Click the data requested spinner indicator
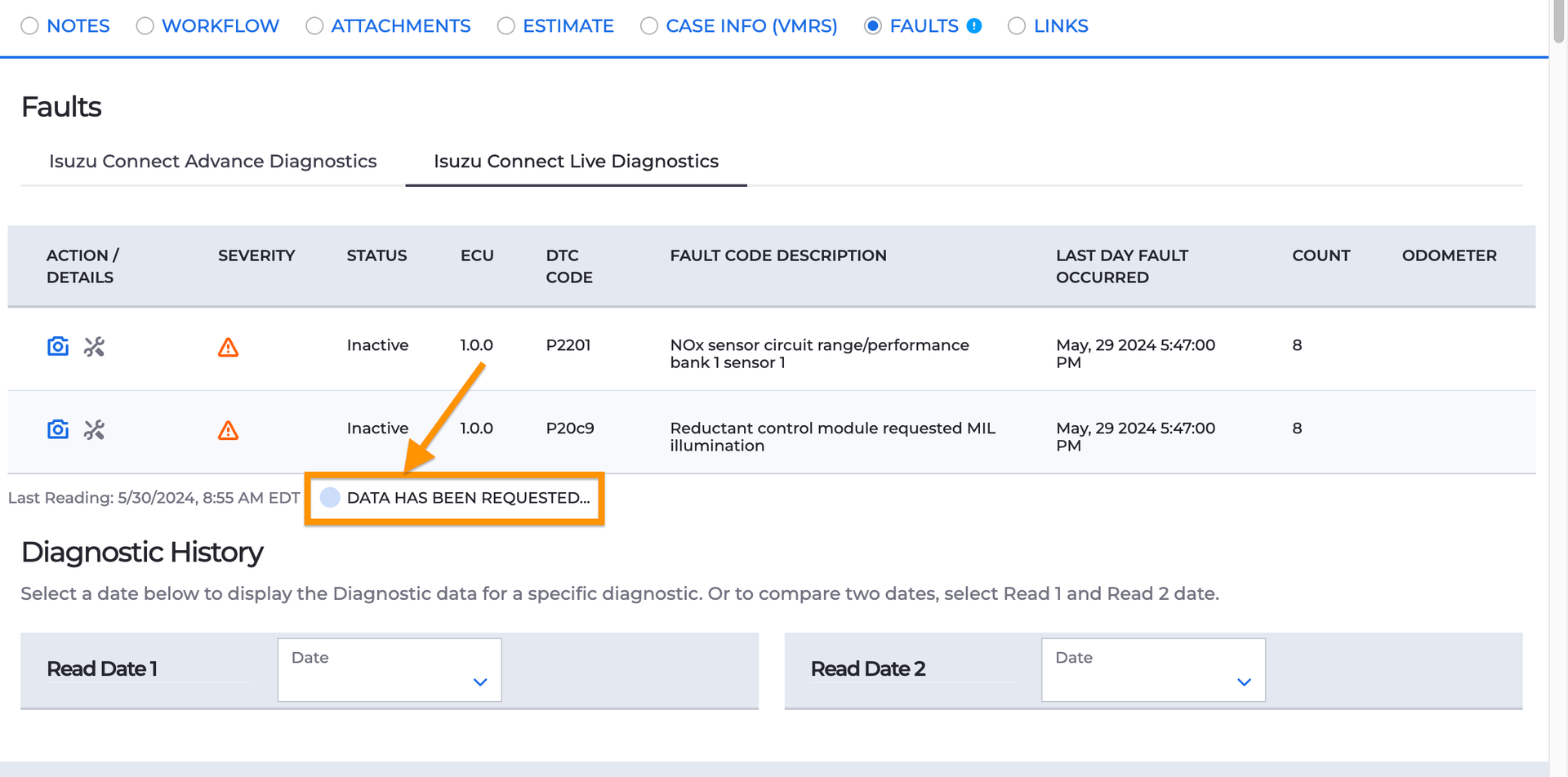Viewport: 1568px width, 777px height. (330, 498)
